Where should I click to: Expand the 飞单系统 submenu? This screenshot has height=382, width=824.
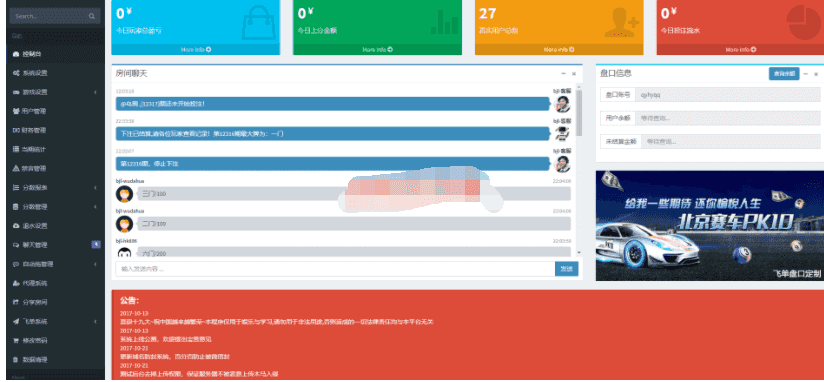tap(95, 322)
